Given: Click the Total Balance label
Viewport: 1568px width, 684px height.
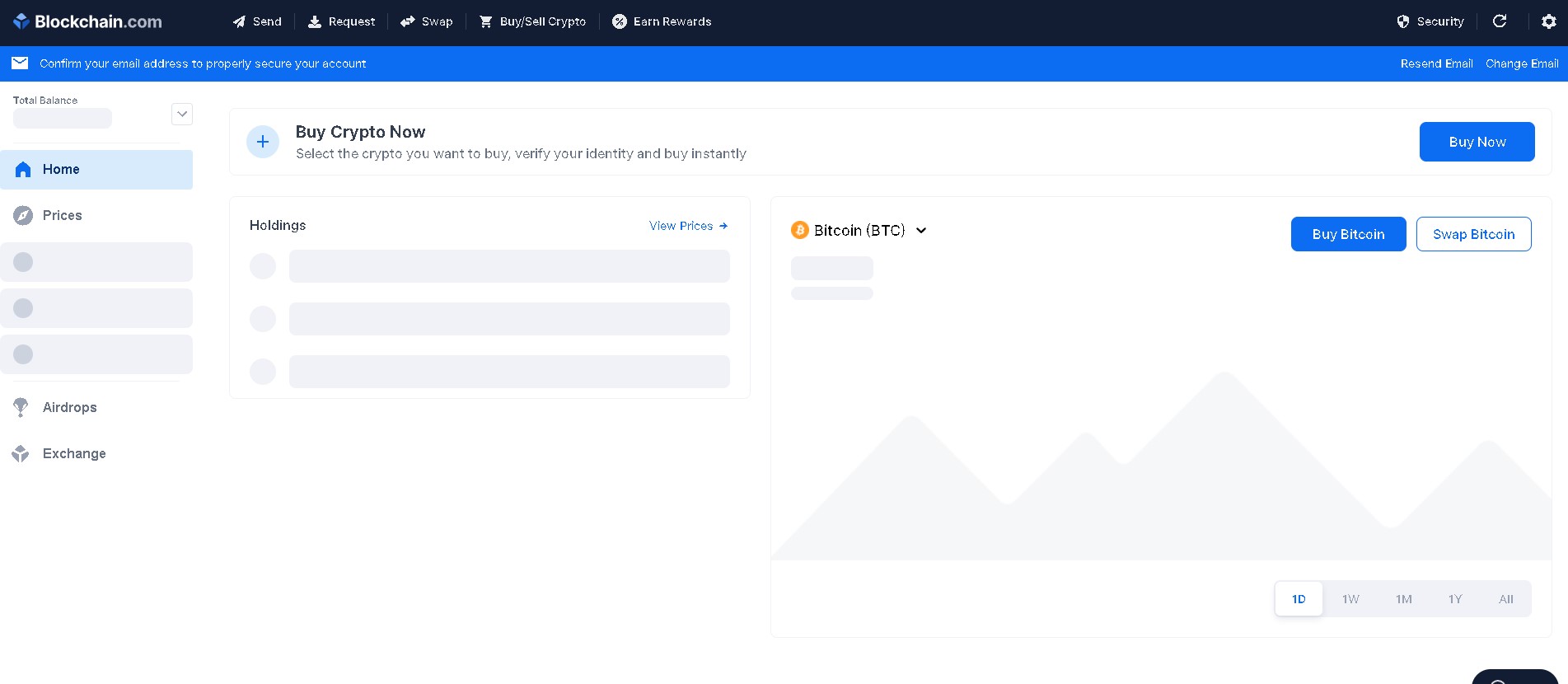Looking at the screenshot, I should pyautogui.click(x=45, y=101).
